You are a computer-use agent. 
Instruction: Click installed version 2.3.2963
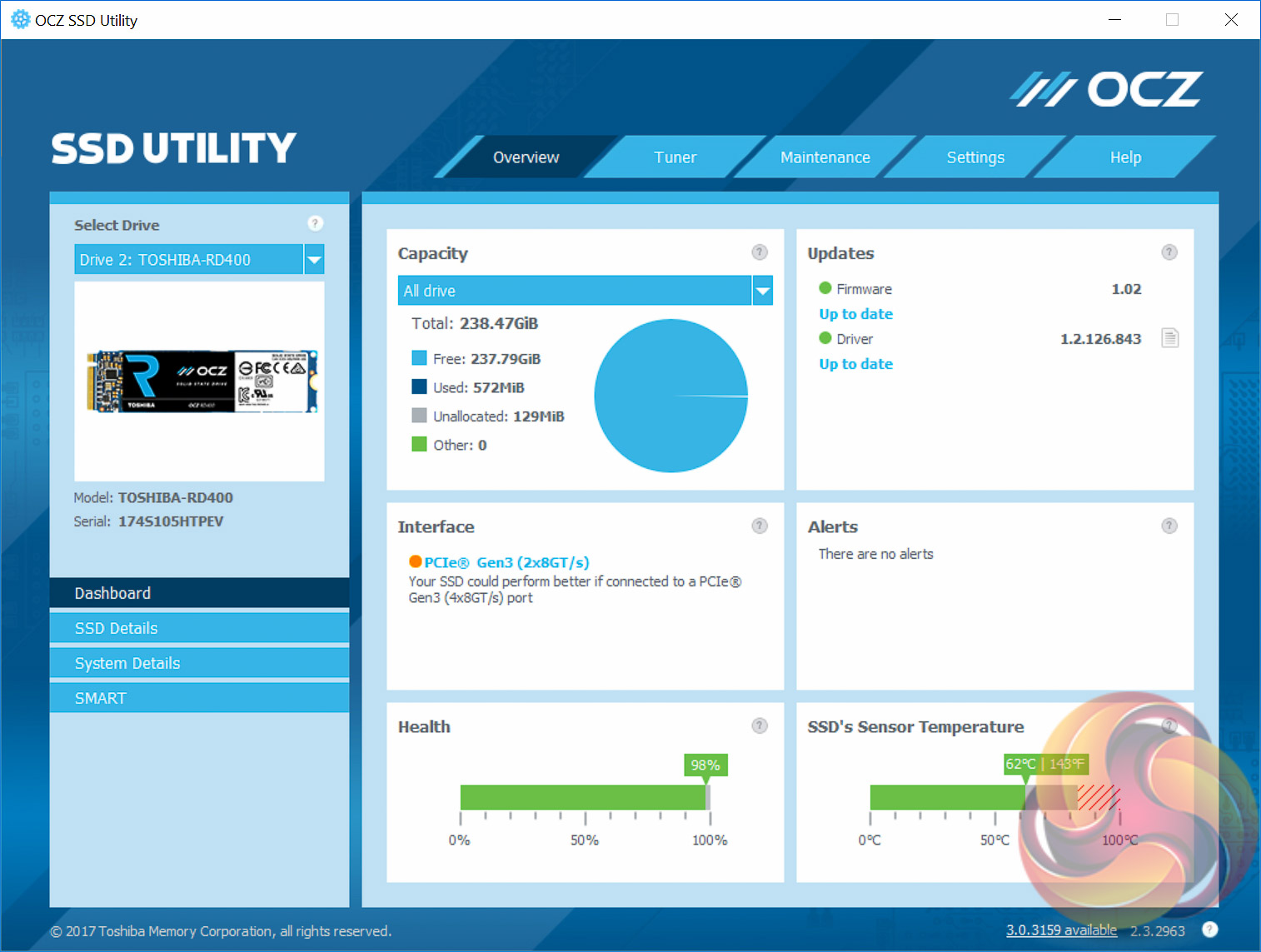(x=1157, y=930)
